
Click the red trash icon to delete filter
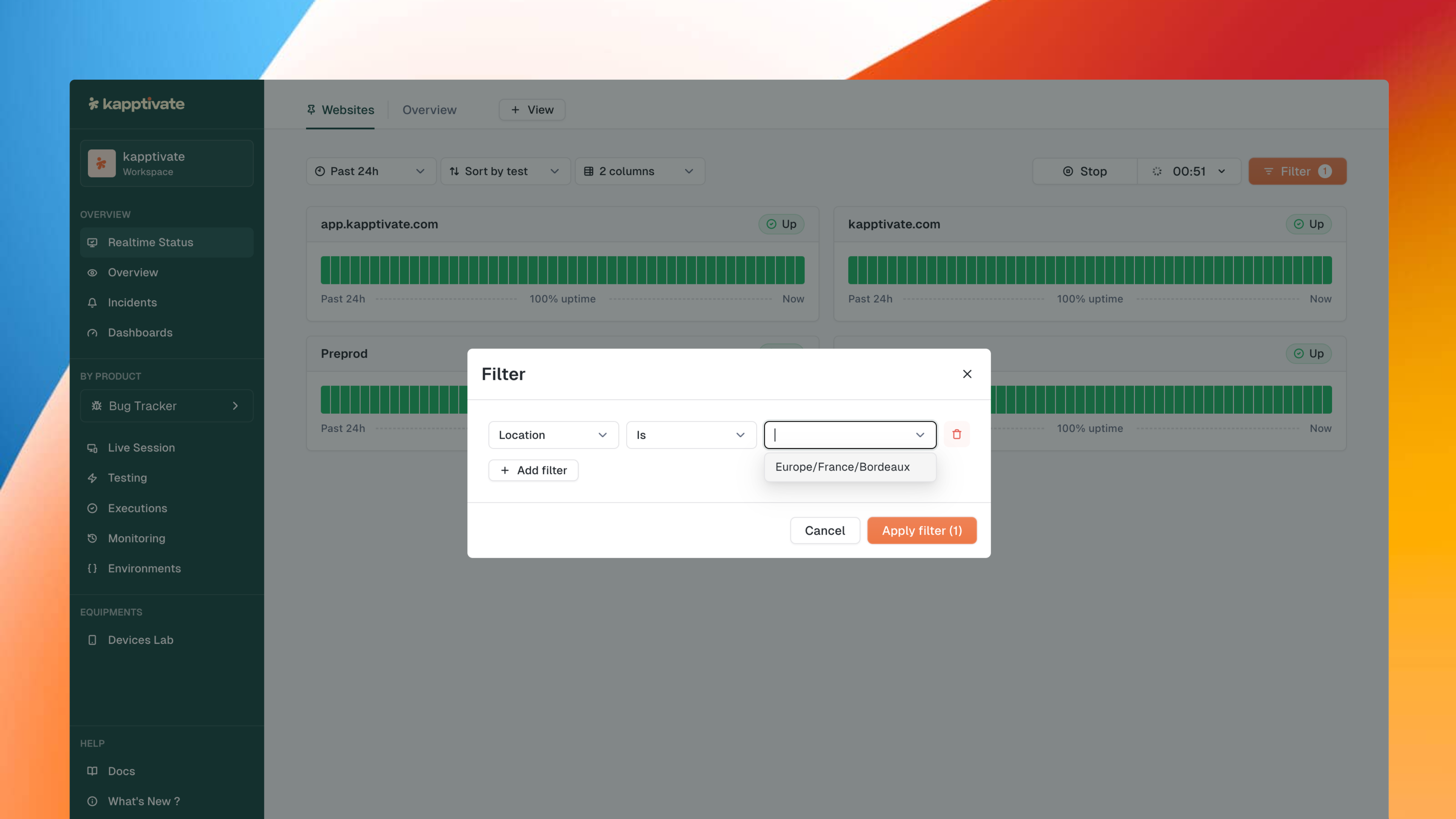tap(956, 434)
